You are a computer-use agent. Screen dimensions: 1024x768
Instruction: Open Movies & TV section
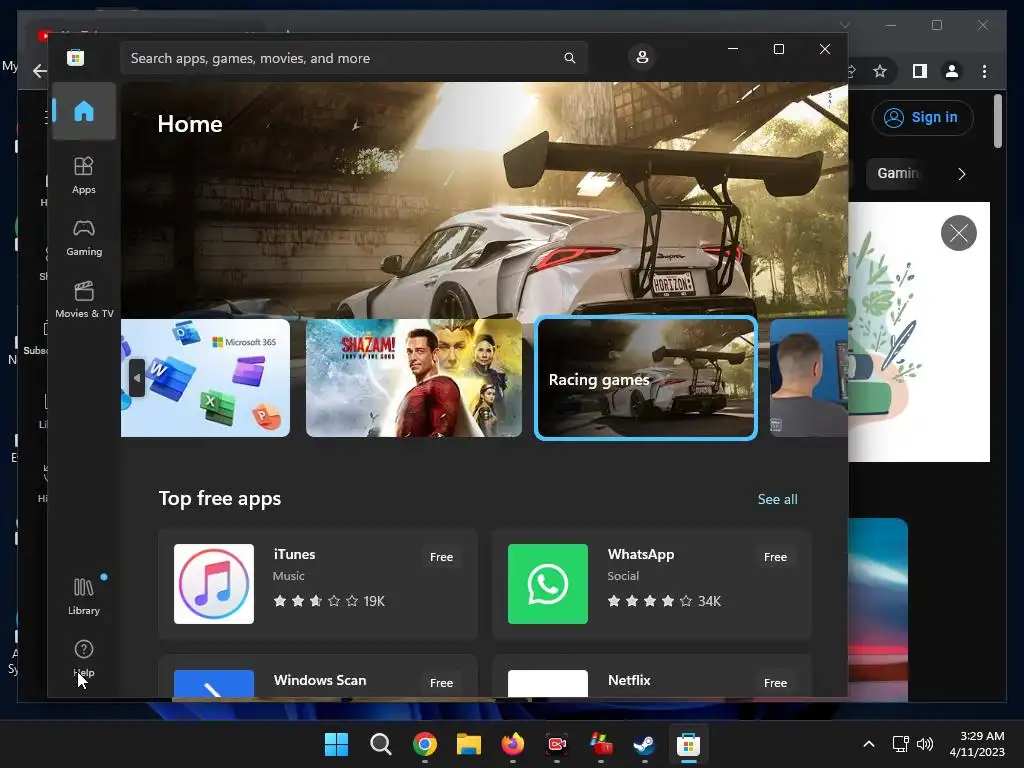[x=84, y=300]
